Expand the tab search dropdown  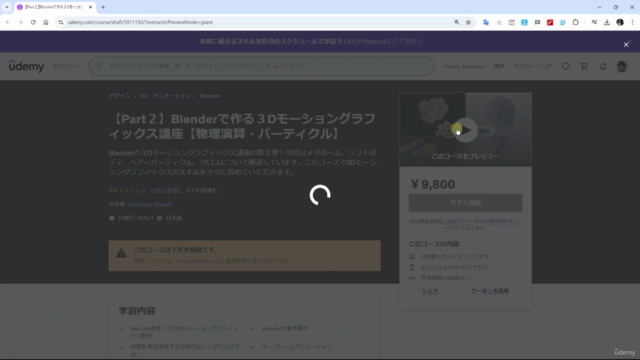[x=7, y=7]
